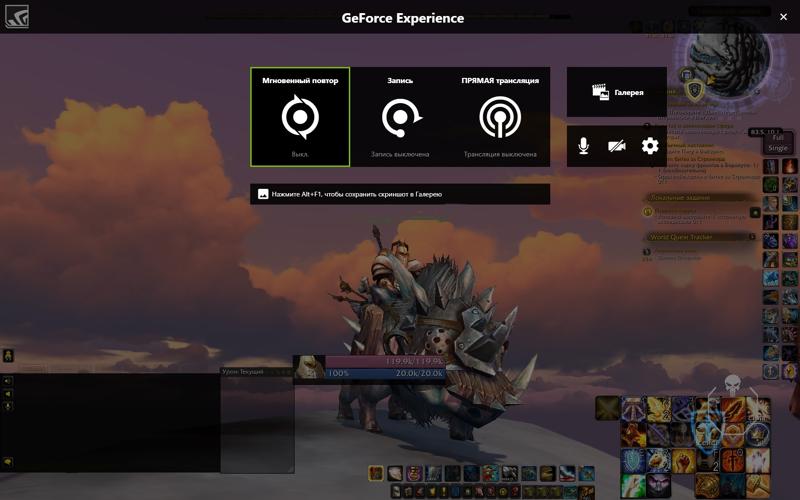Click the top speaker icon beside the chat
The height and width of the screenshot is (500, 800).
(x=8, y=381)
